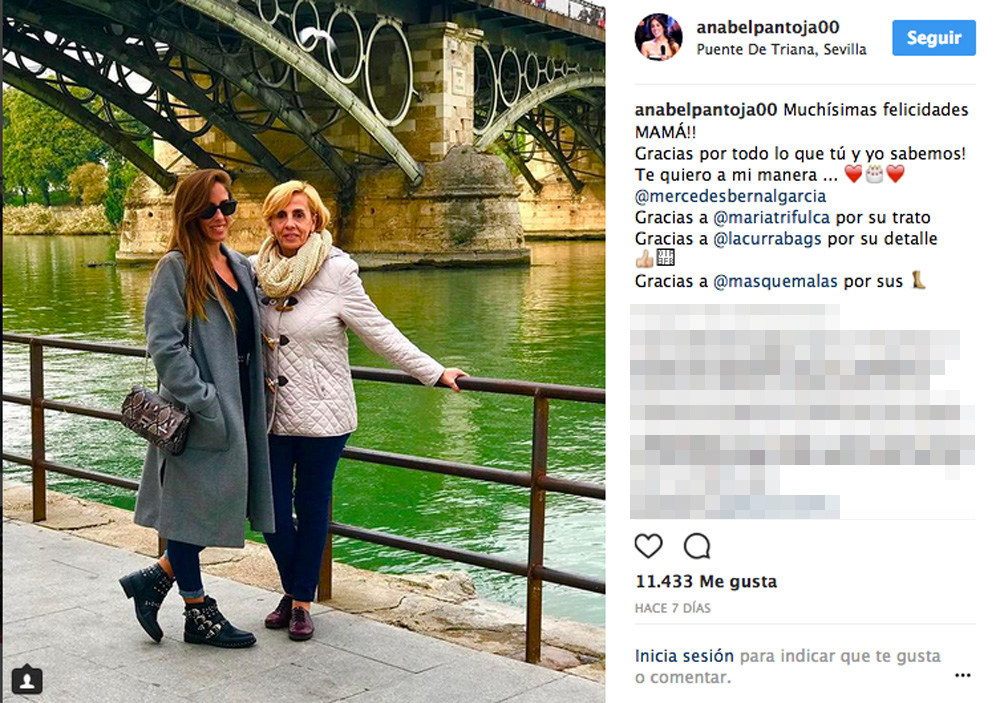Click Inicia sesión login link
The height and width of the screenshot is (703, 1000).
point(684,656)
